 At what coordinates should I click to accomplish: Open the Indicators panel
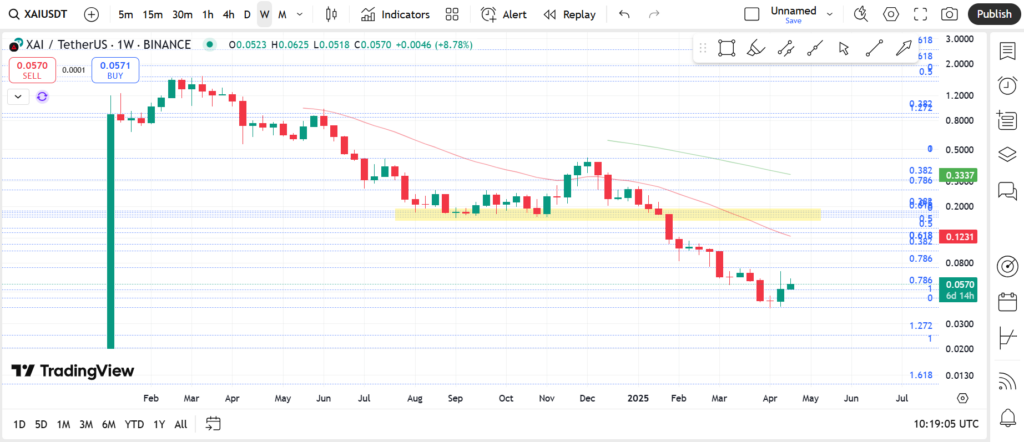(x=395, y=15)
